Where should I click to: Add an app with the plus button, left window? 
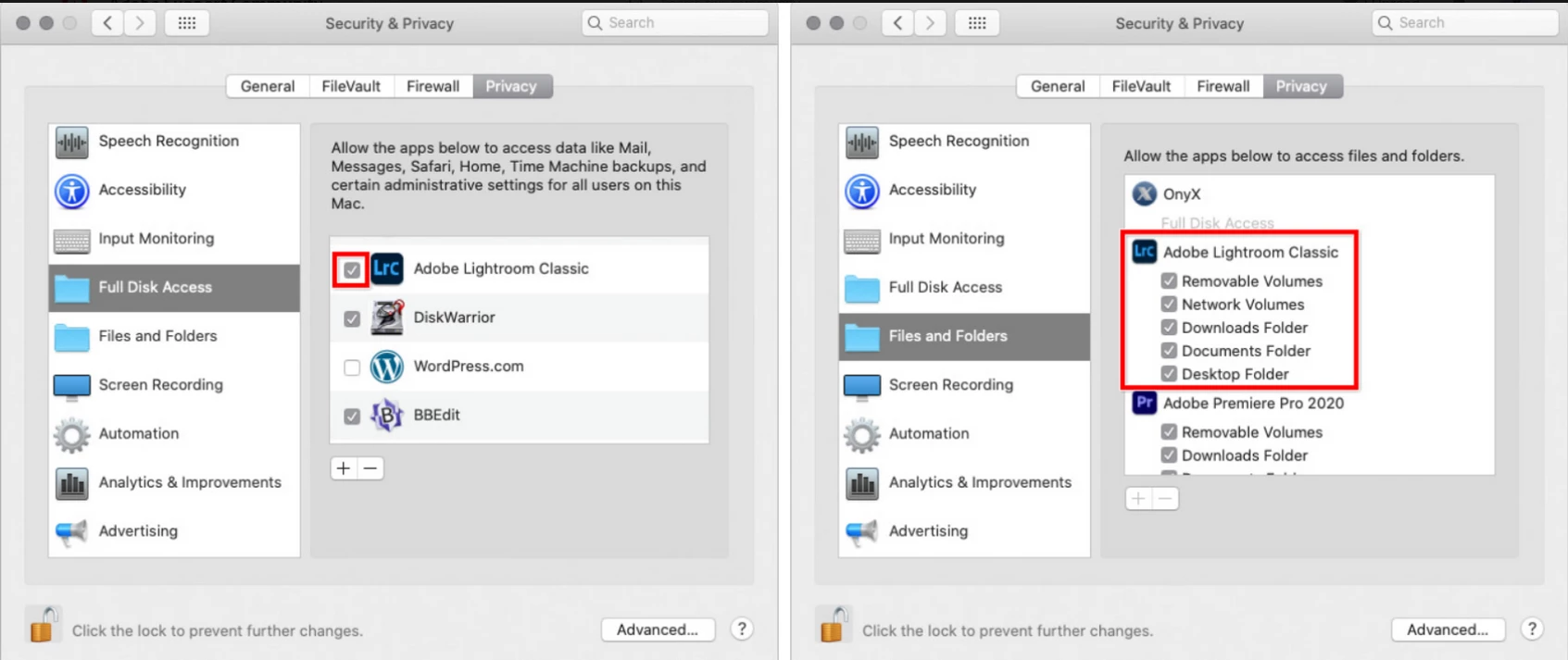tap(344, 468)
